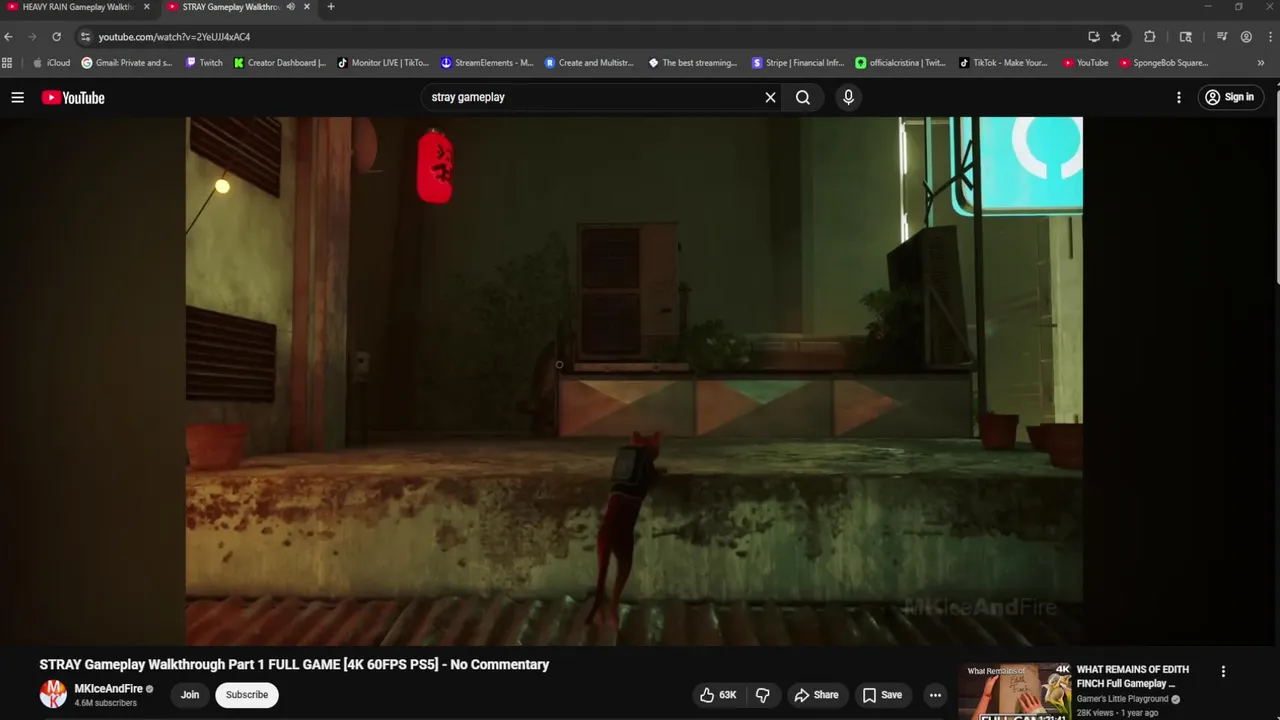The height and width of the screenshot is (720, 1280).
Task: Open 'TikTok - Make Your' bookmark
Action: tap(1004, 63)
